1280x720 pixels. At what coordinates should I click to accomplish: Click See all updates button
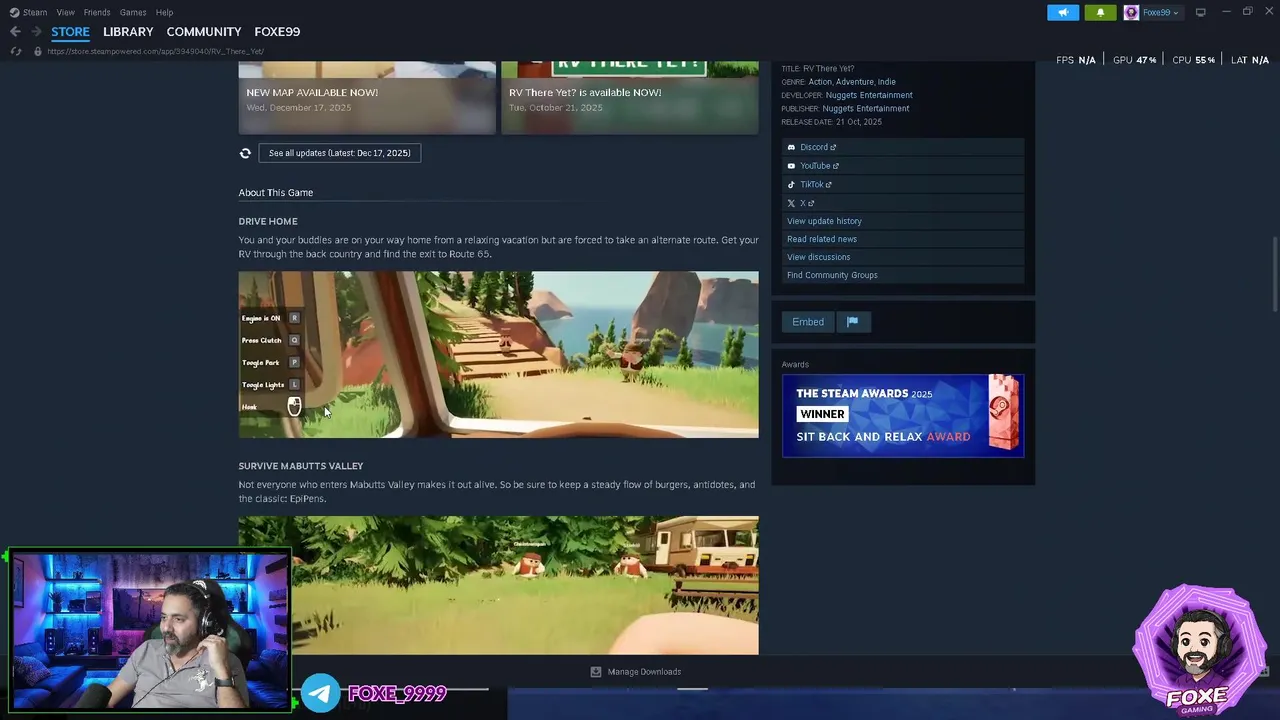click(x=340, y=153)
